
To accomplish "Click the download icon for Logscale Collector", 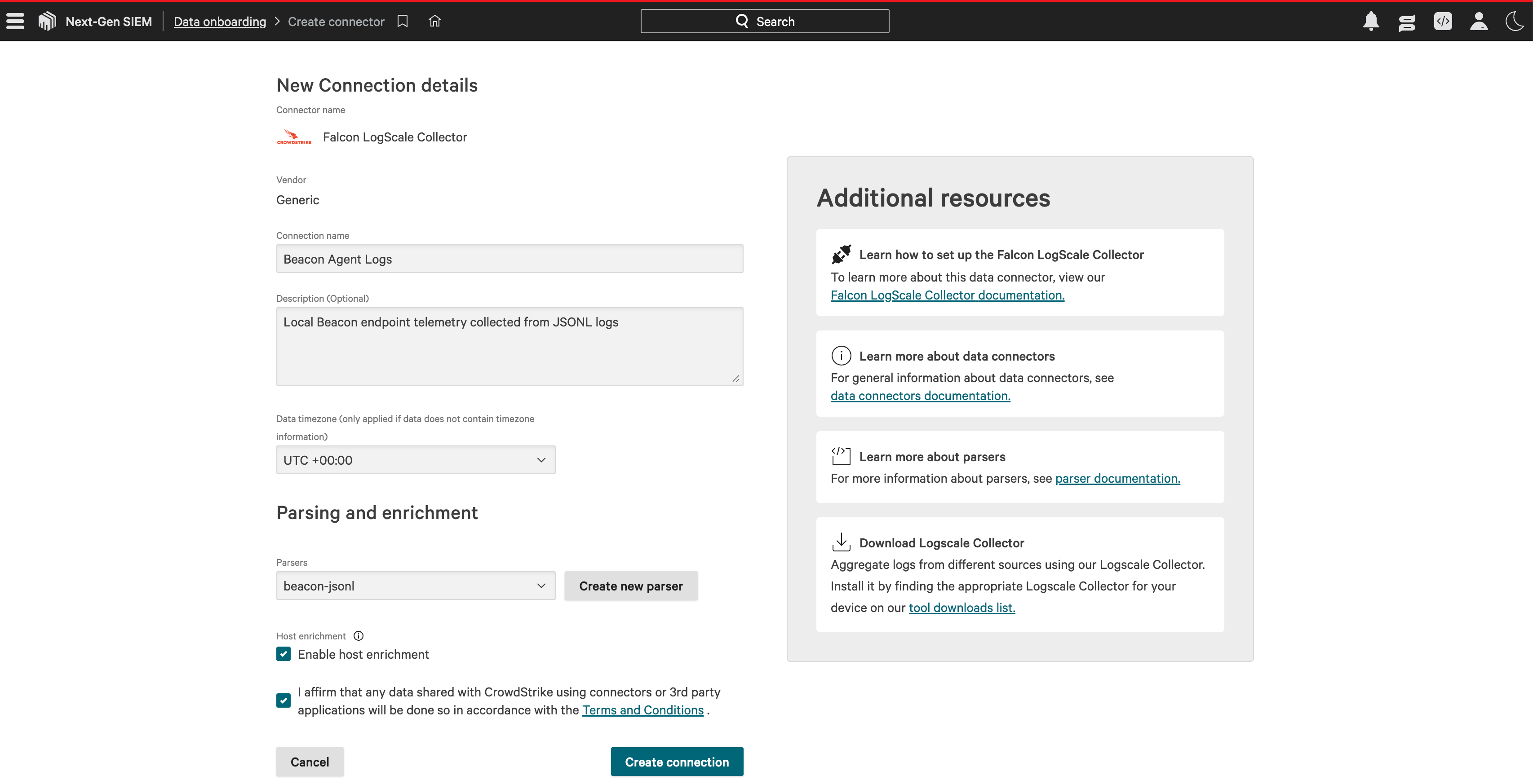I will [x=841, y=542].
